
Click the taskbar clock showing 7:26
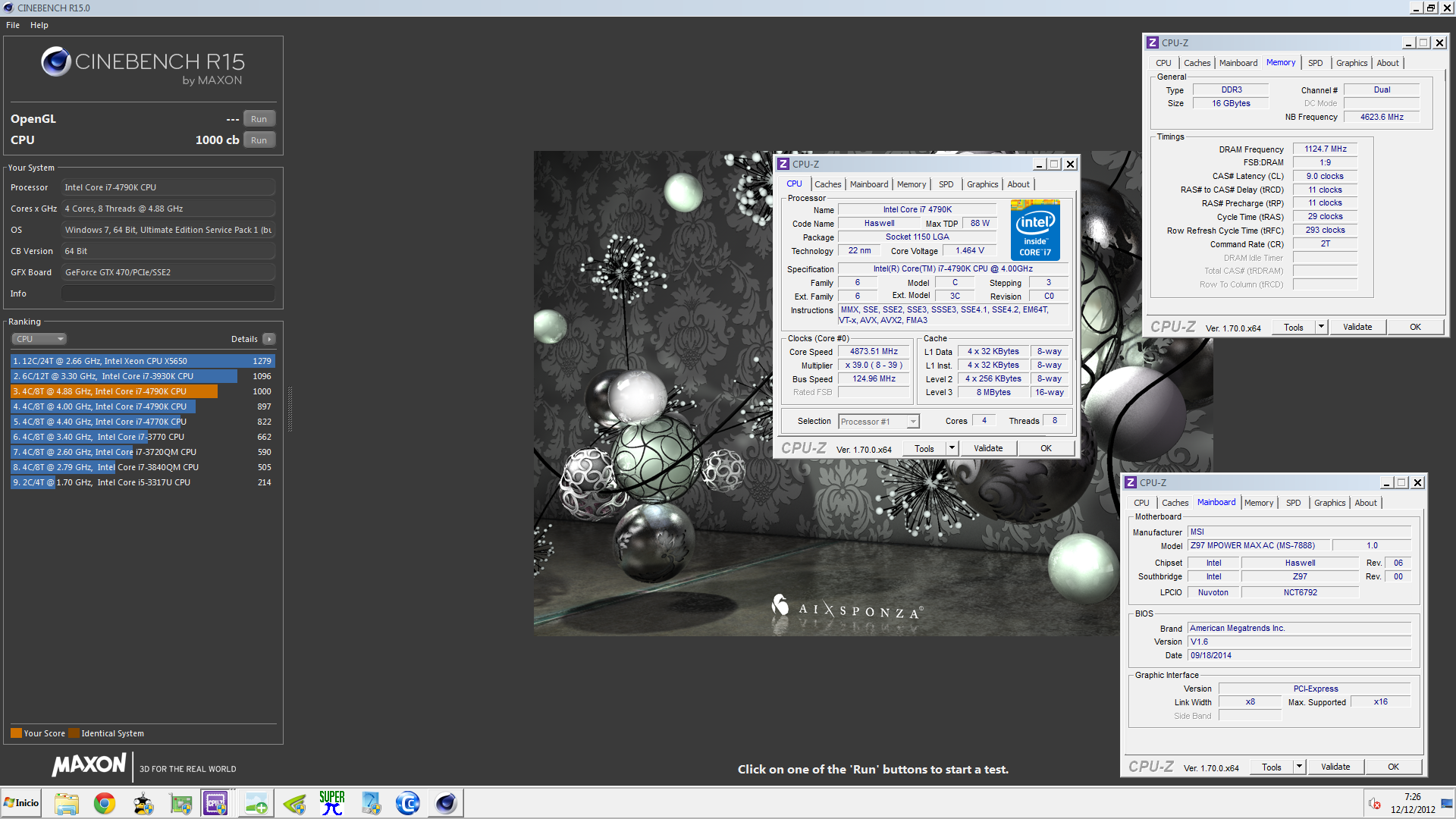point(1412,803)
